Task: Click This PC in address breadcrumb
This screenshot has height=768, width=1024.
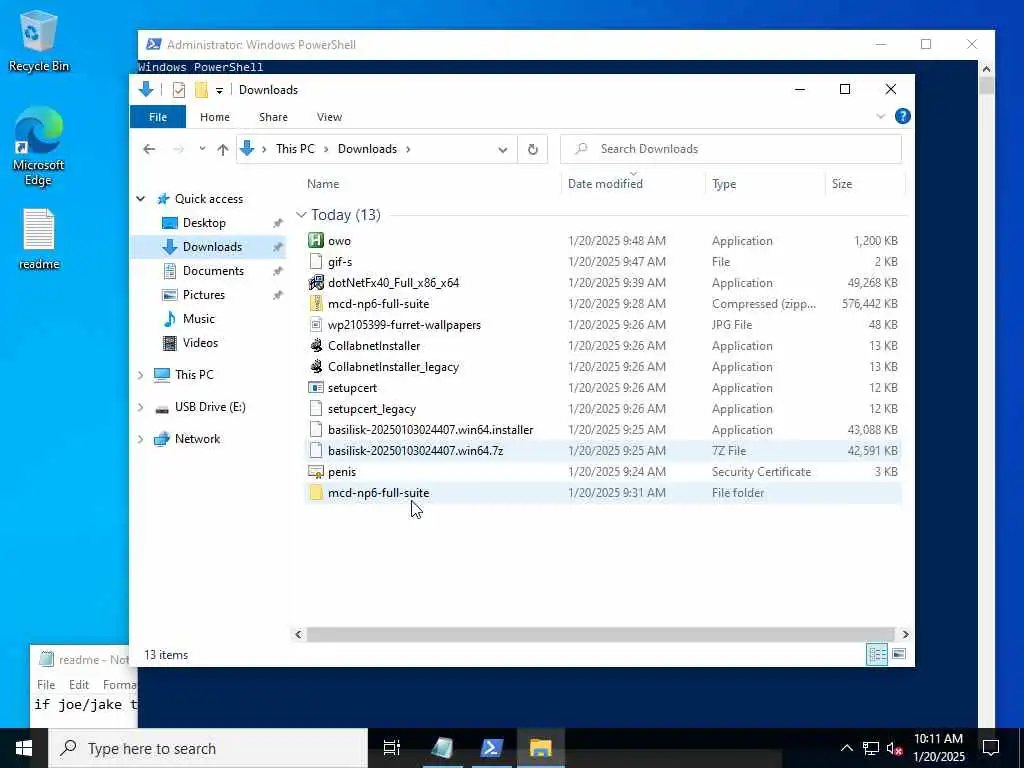Action: pos(295,149)
